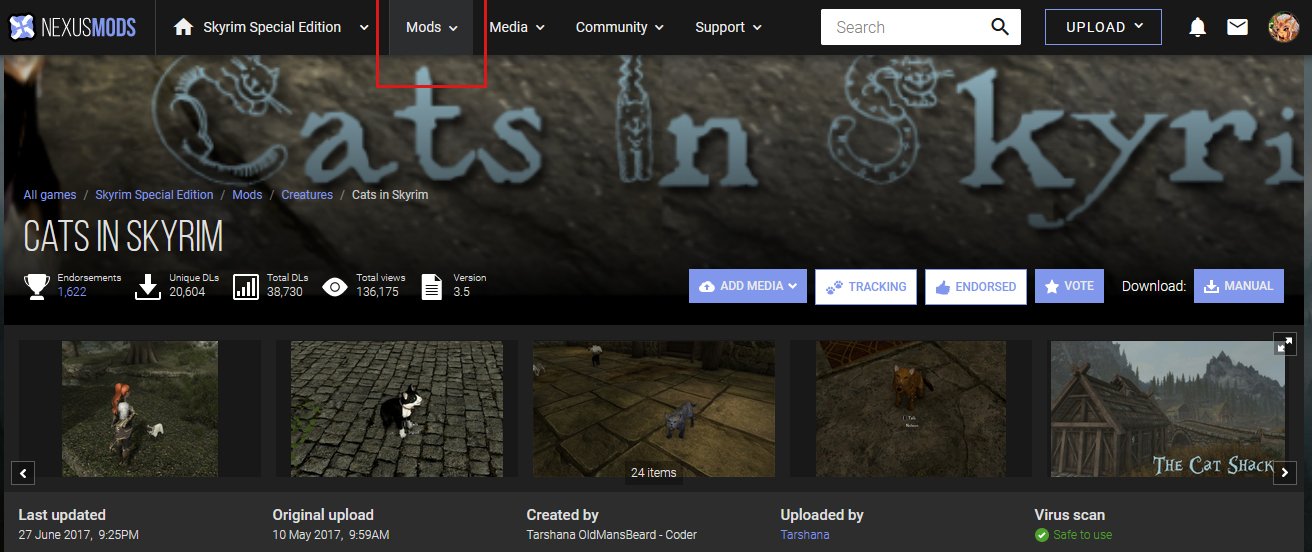The image size is (1312, 552).
Task: Open The Cat Shack thumbnail
Action: (x=1170, y=408)
